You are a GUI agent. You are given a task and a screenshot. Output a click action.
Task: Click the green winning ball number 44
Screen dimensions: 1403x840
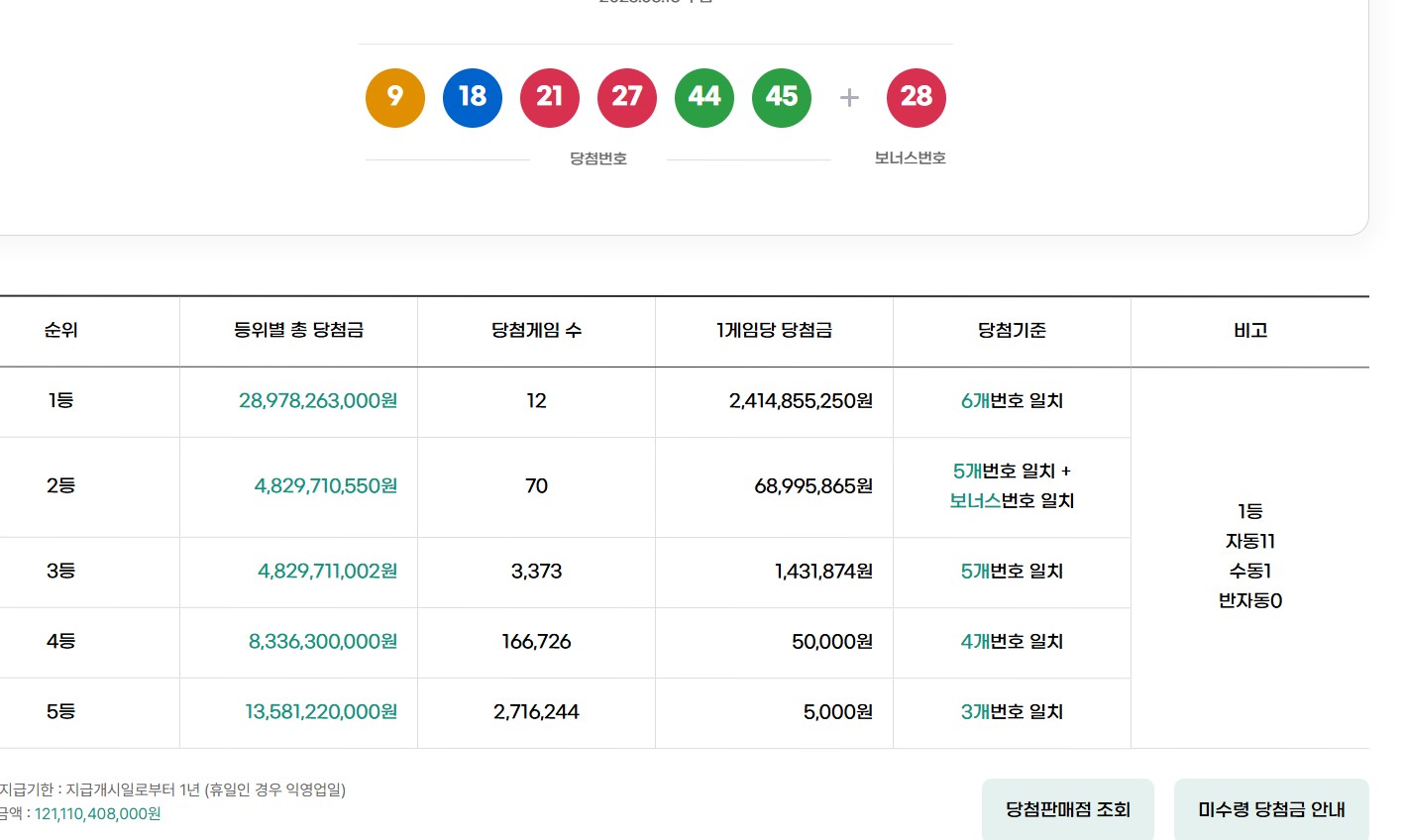pos(704,97)
